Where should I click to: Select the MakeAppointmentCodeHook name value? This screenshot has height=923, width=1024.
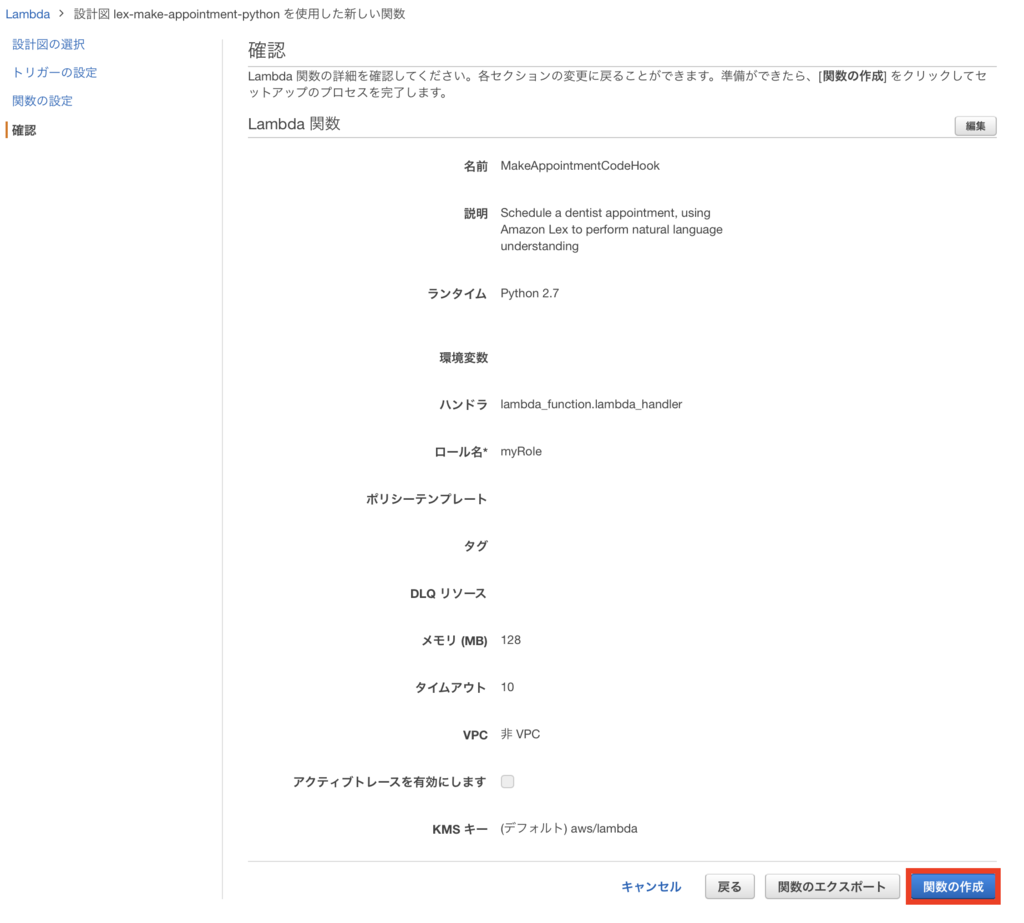580,165
